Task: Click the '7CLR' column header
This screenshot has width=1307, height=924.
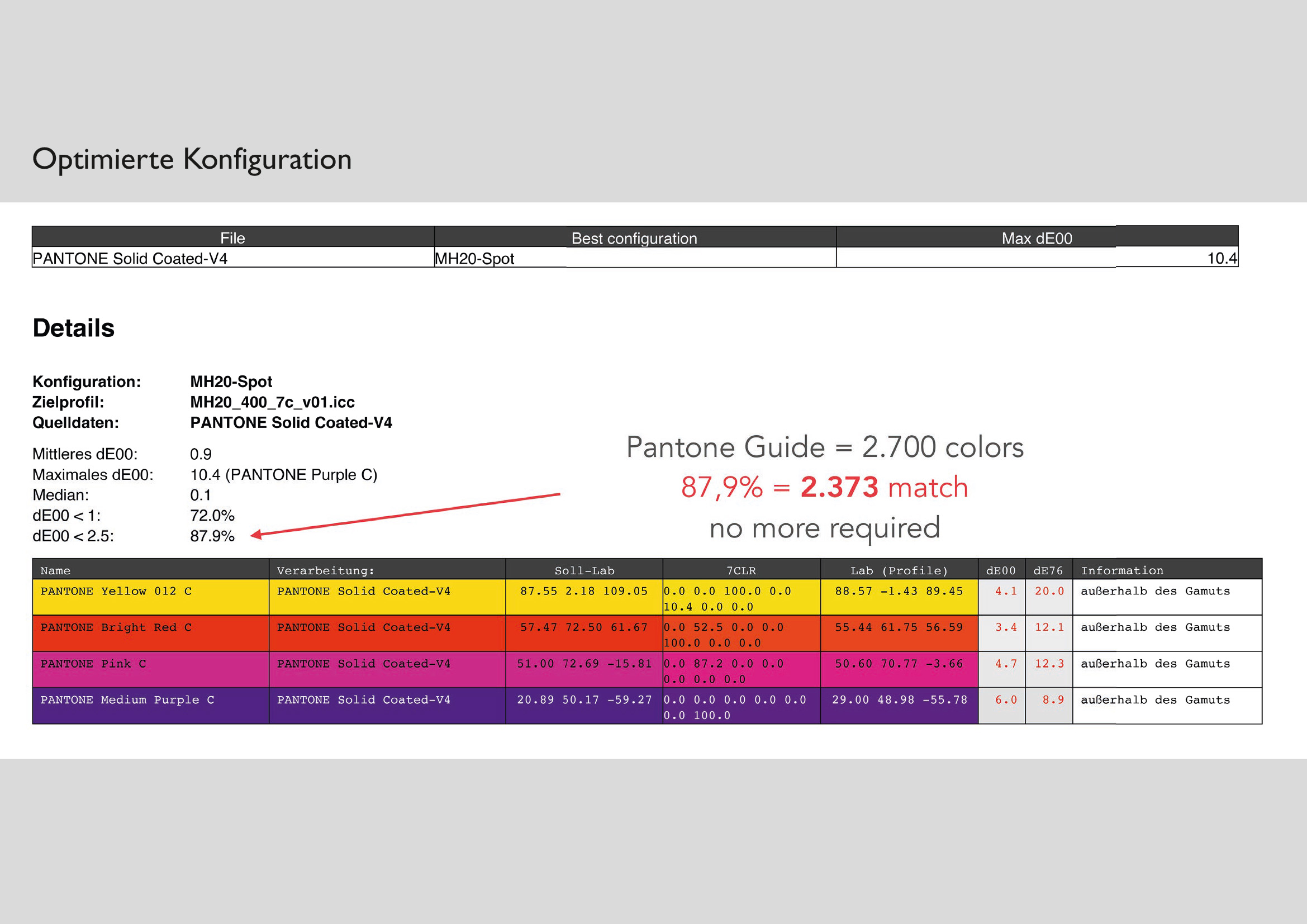Action: [741, 569]
